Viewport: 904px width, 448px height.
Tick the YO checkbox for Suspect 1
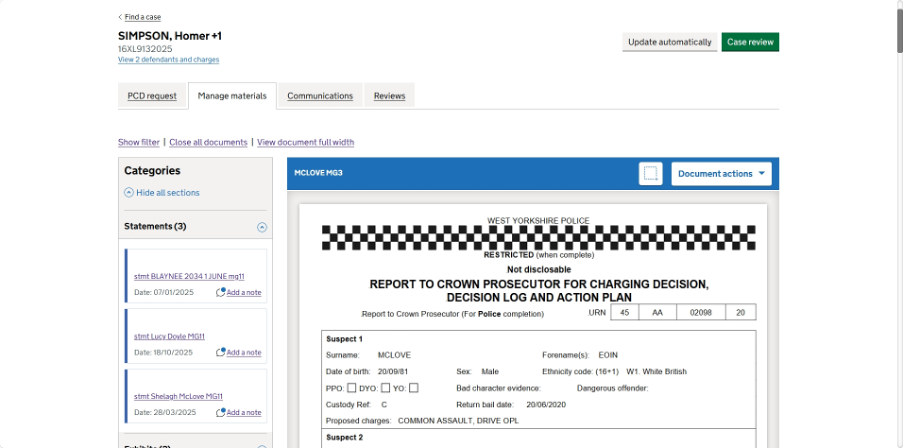413,388
